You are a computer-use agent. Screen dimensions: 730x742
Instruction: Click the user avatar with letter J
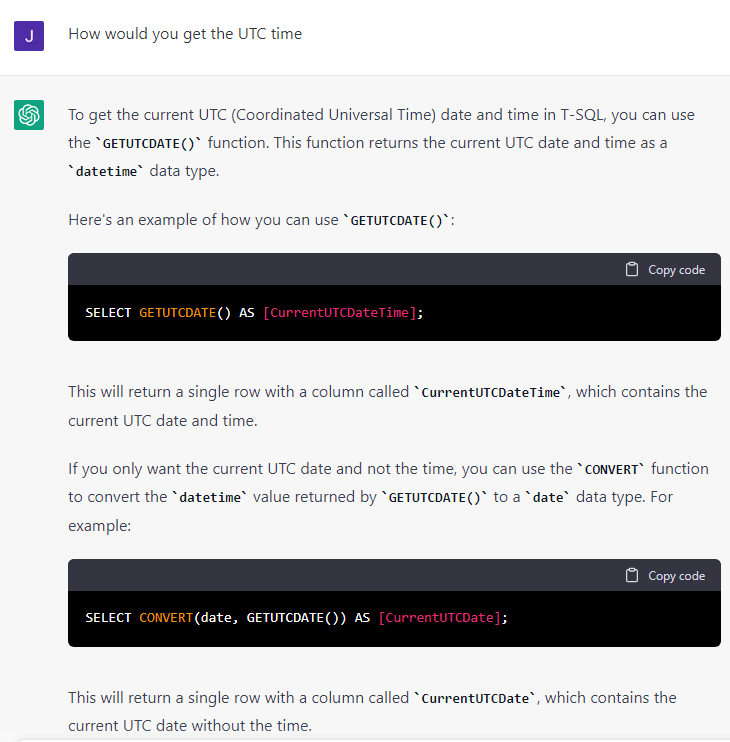[29, 36]
